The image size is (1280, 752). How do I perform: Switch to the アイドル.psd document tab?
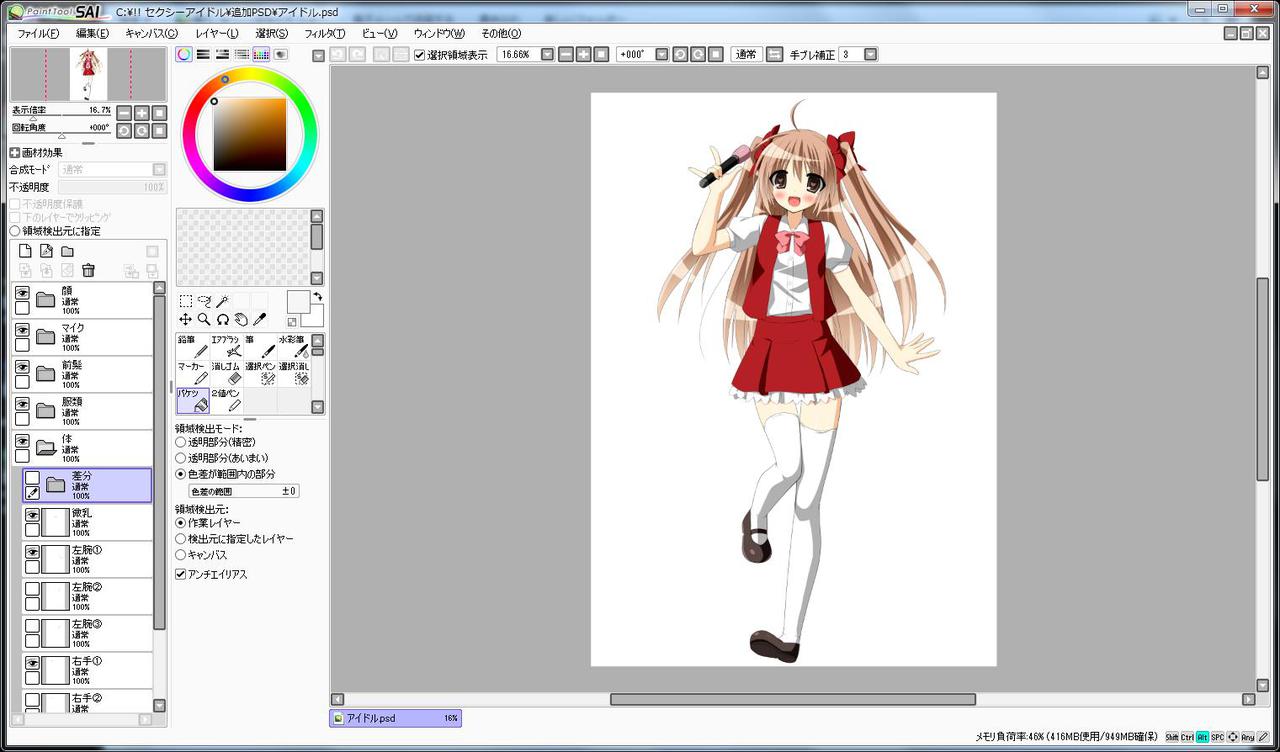pyautogui.click(x=395, y=718)
